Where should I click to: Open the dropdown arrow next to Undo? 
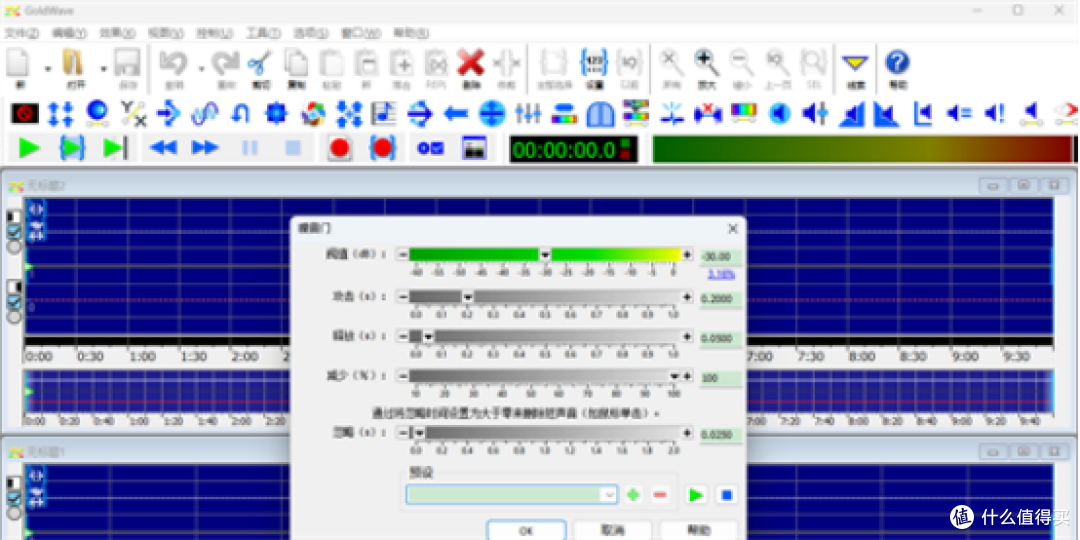point(201,68)
